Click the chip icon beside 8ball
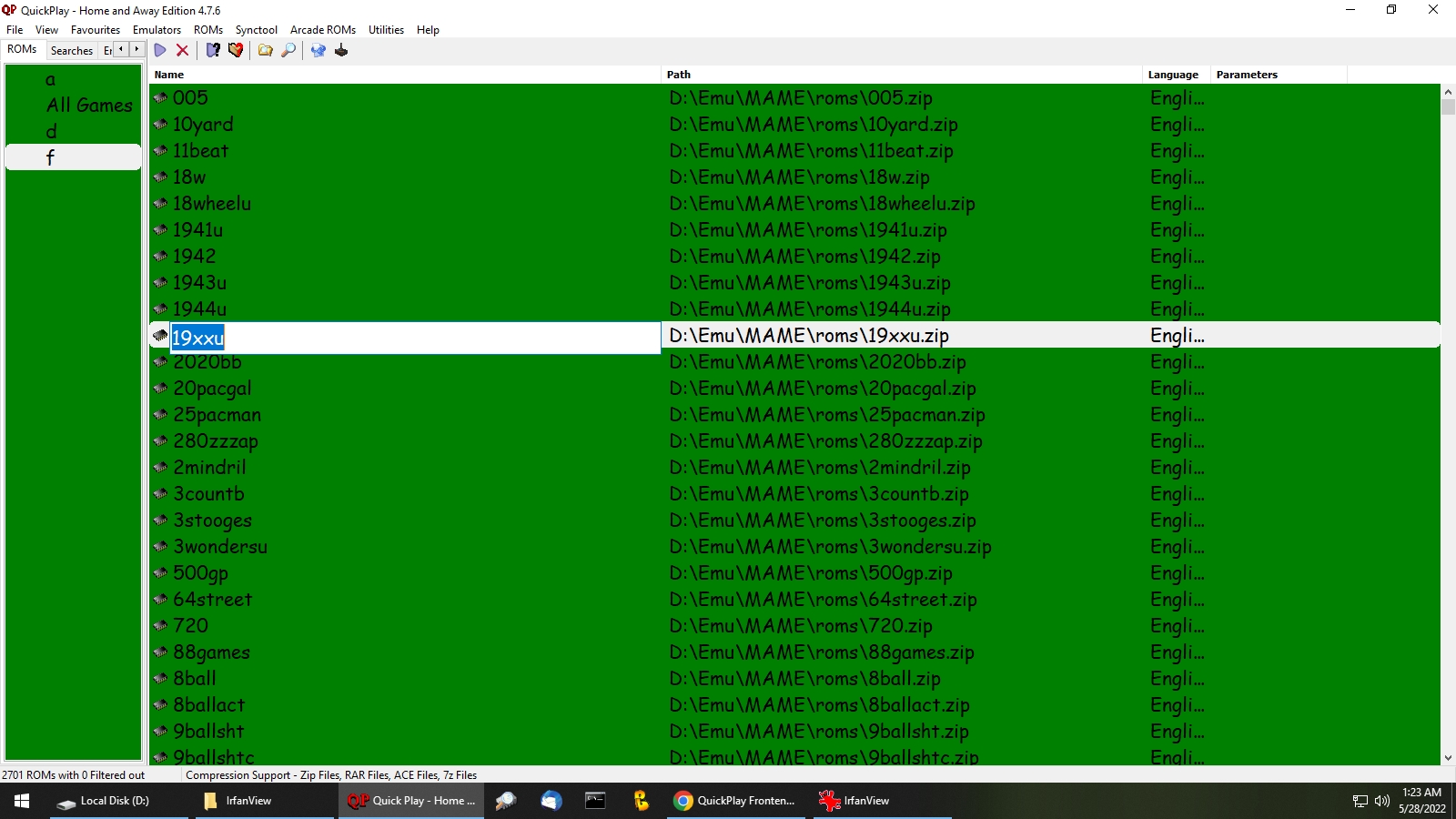This screenshot has width=1456, height=819. 160,678
